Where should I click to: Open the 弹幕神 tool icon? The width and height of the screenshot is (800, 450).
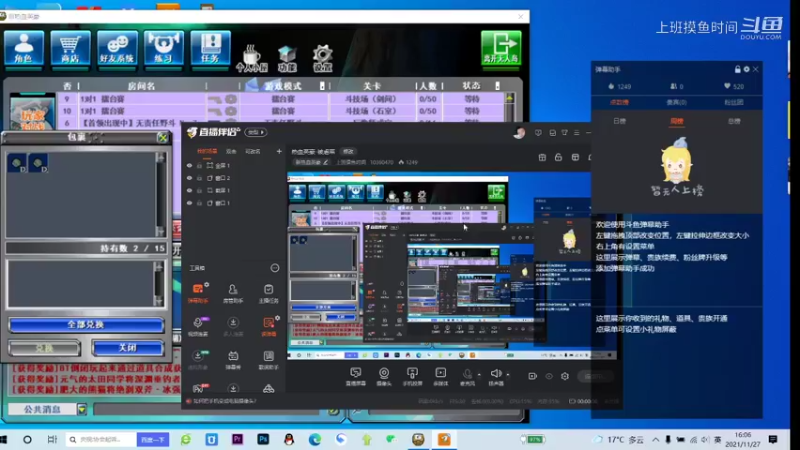[233, 359]
